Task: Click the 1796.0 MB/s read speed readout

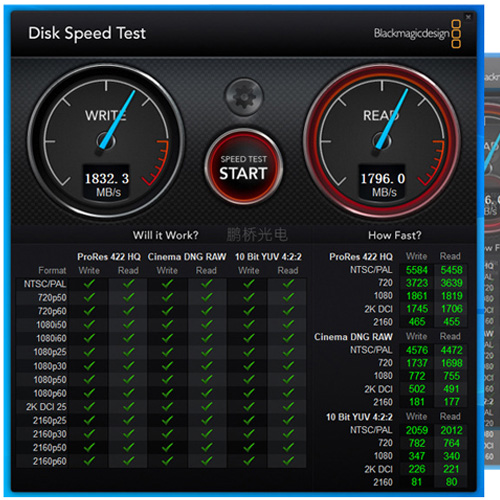Action: coord(382,184)
